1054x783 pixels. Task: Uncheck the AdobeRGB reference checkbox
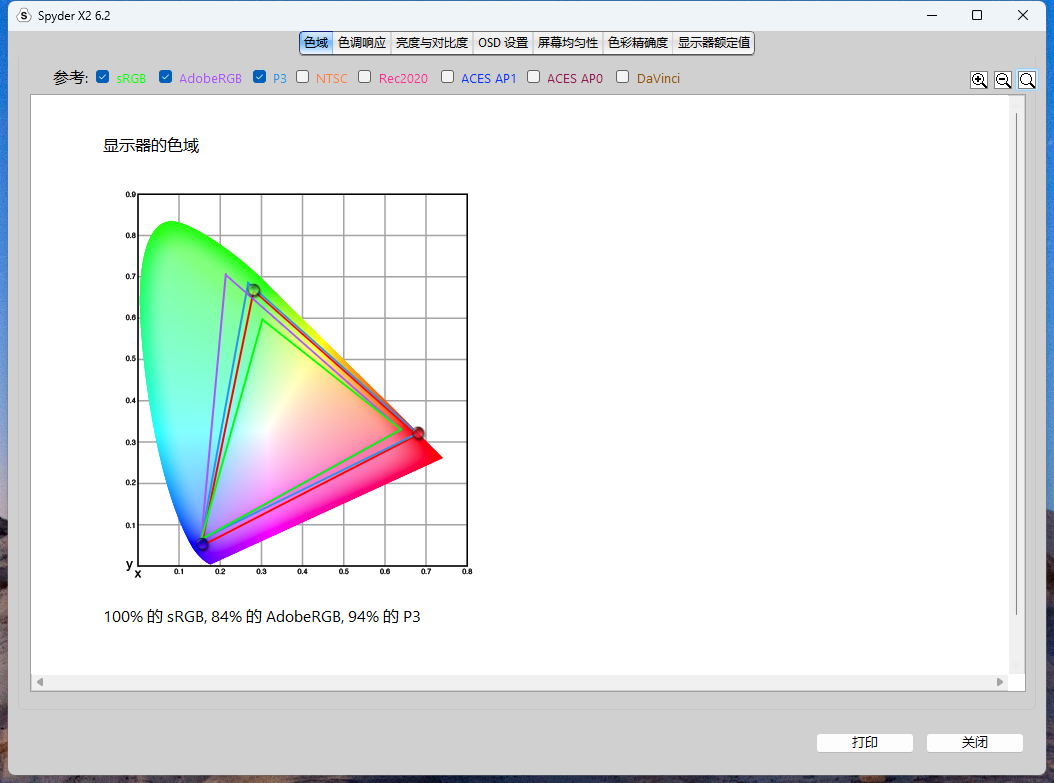[165, 77]
